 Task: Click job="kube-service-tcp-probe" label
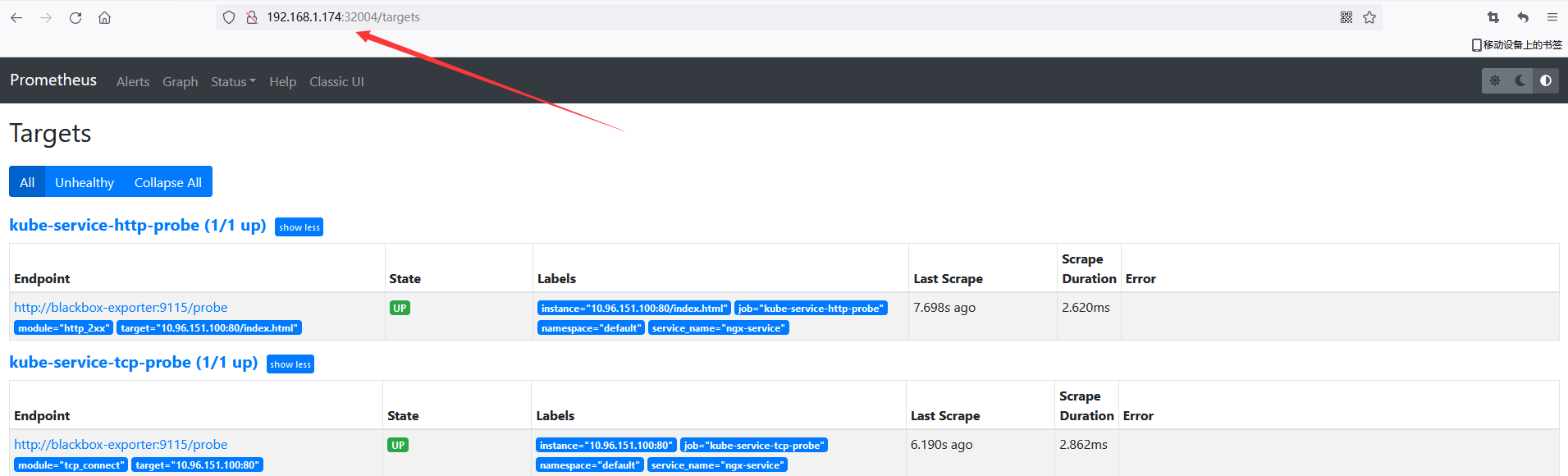[754, 446]
